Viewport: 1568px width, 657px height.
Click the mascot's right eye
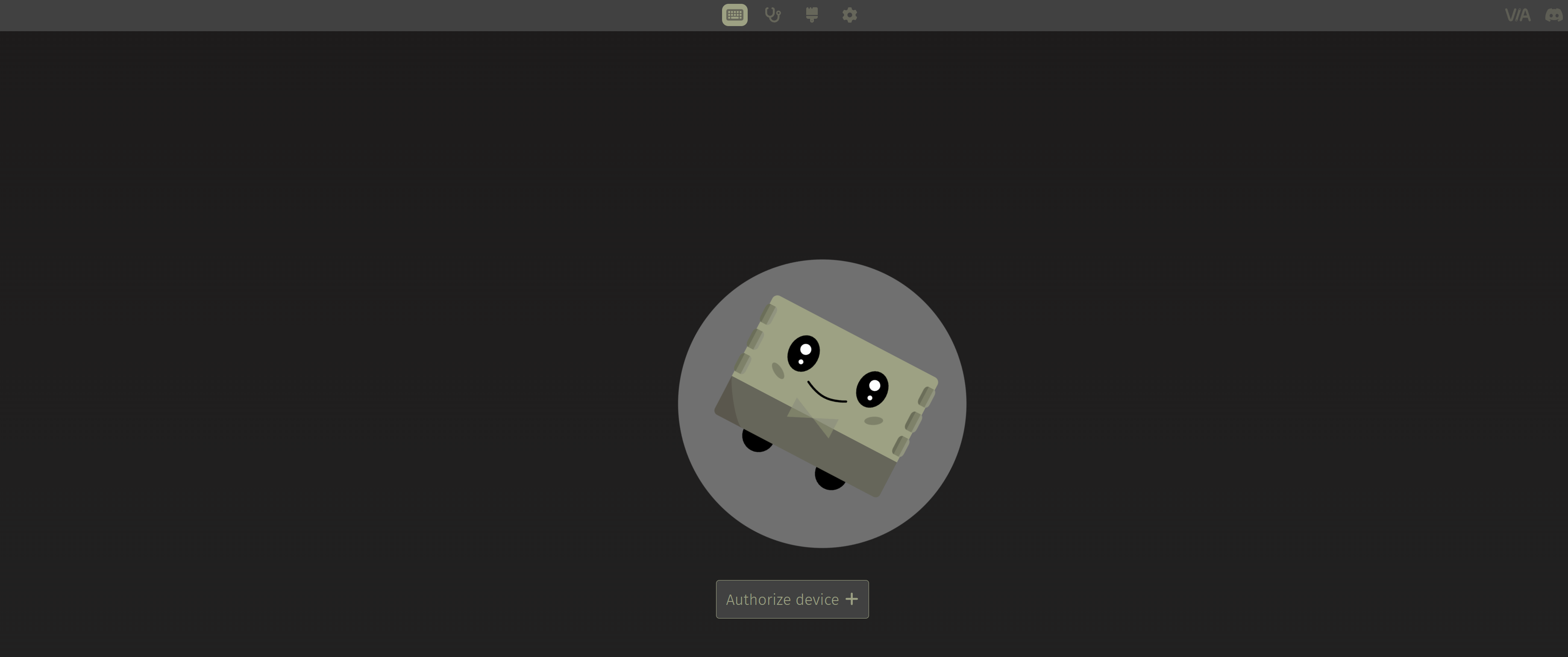tap(872, 389)
